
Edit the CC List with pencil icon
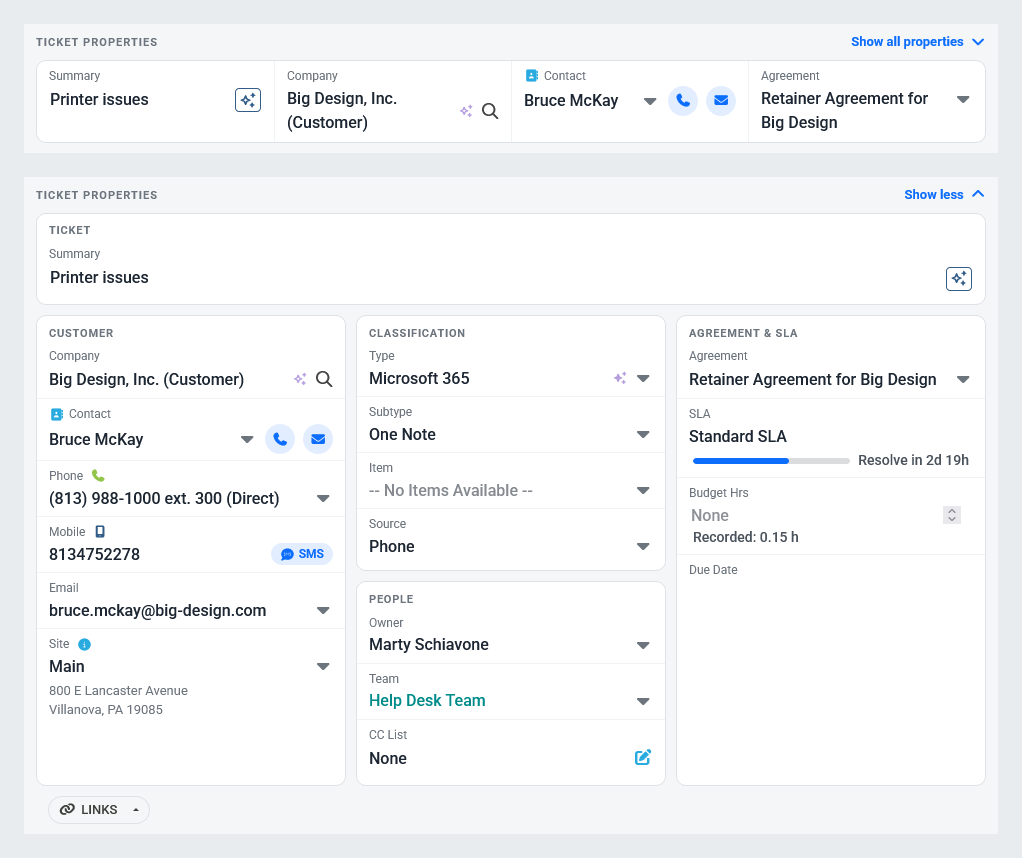pos(643,757)
